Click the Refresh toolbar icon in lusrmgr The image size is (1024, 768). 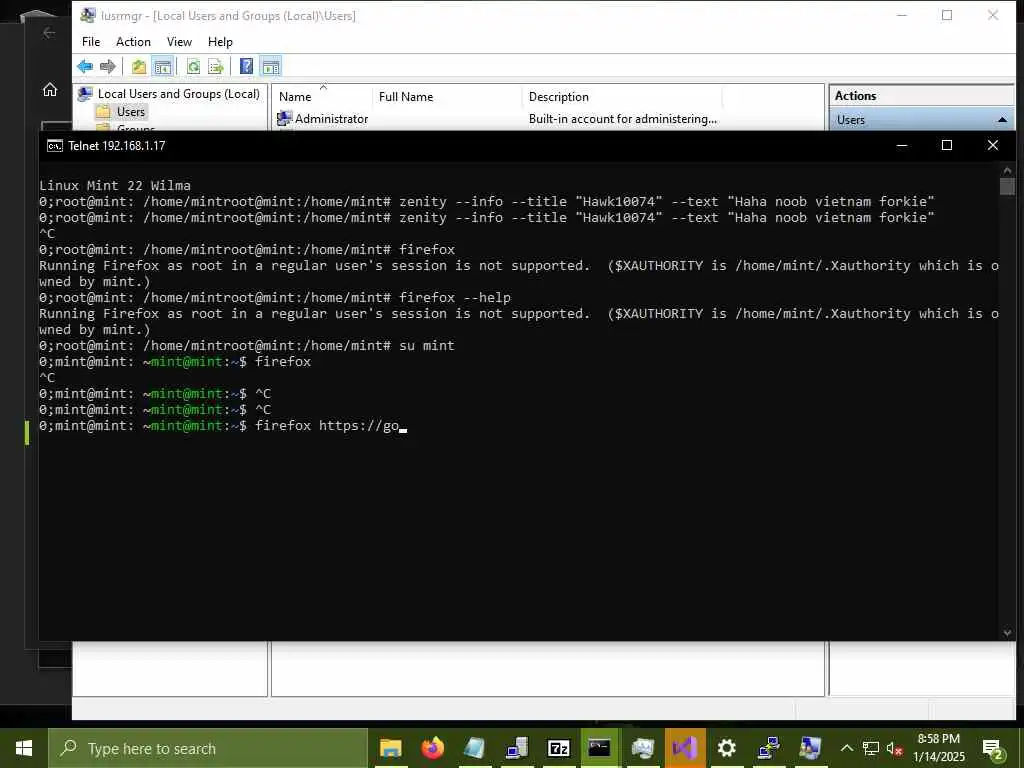[x=193, y=66]
